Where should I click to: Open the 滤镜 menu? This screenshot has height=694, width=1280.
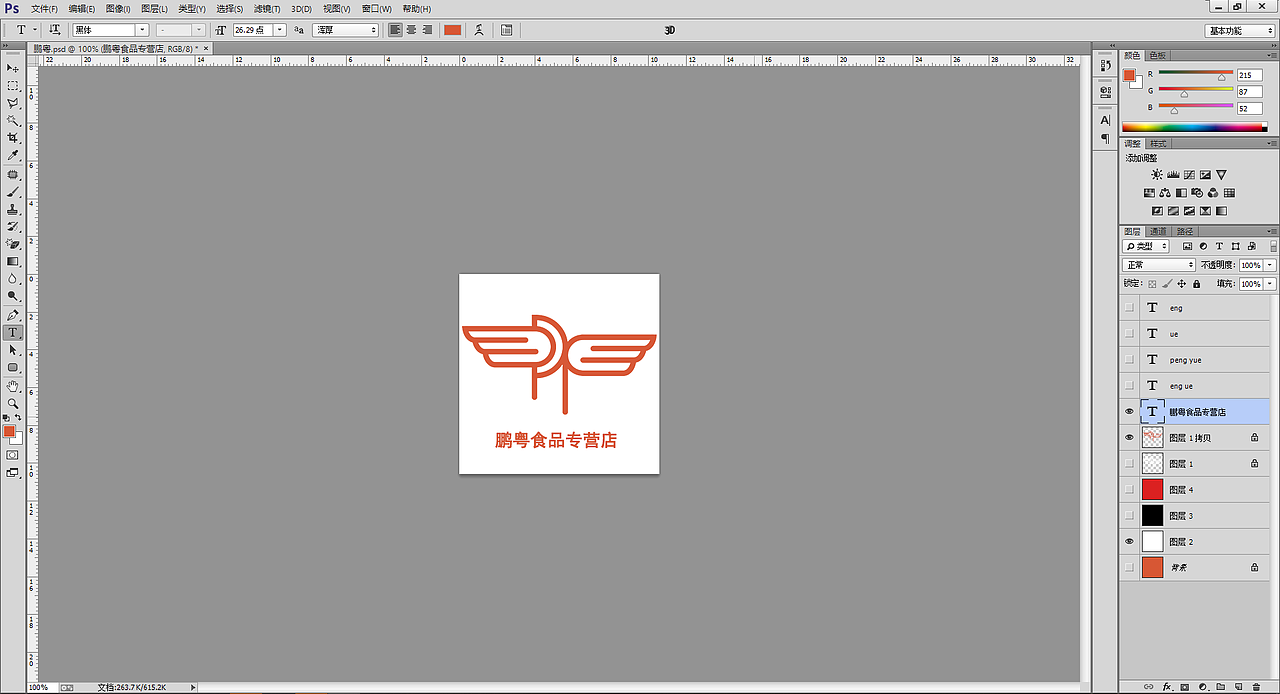[267, 8]
